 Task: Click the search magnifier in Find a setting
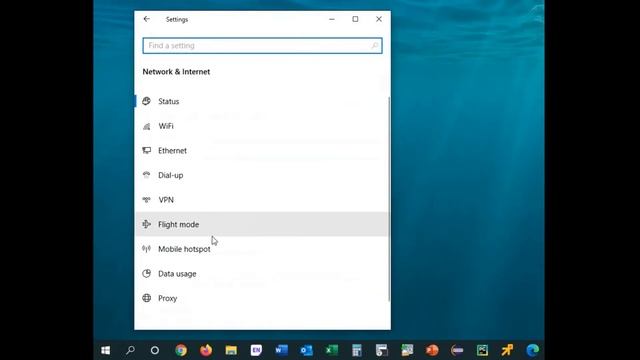pyautogui.click(x=374, y=46)
